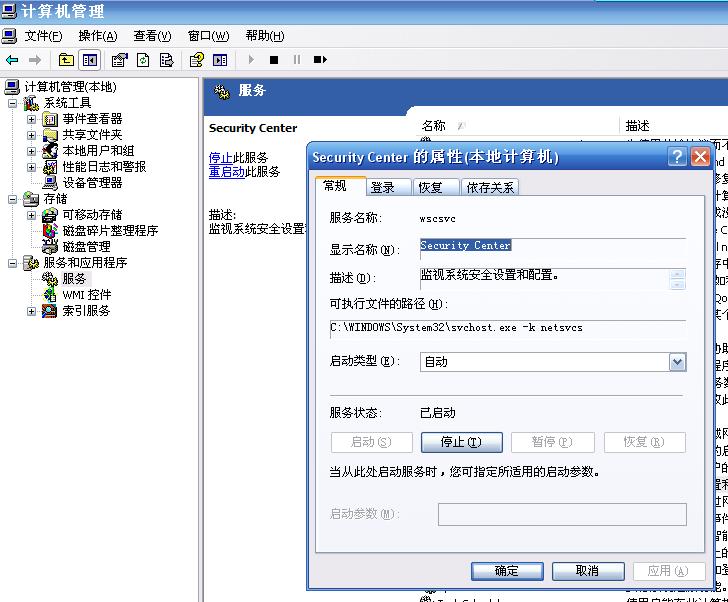Select the 存储 tree node

pyautogui.click(x=55, y=199)
